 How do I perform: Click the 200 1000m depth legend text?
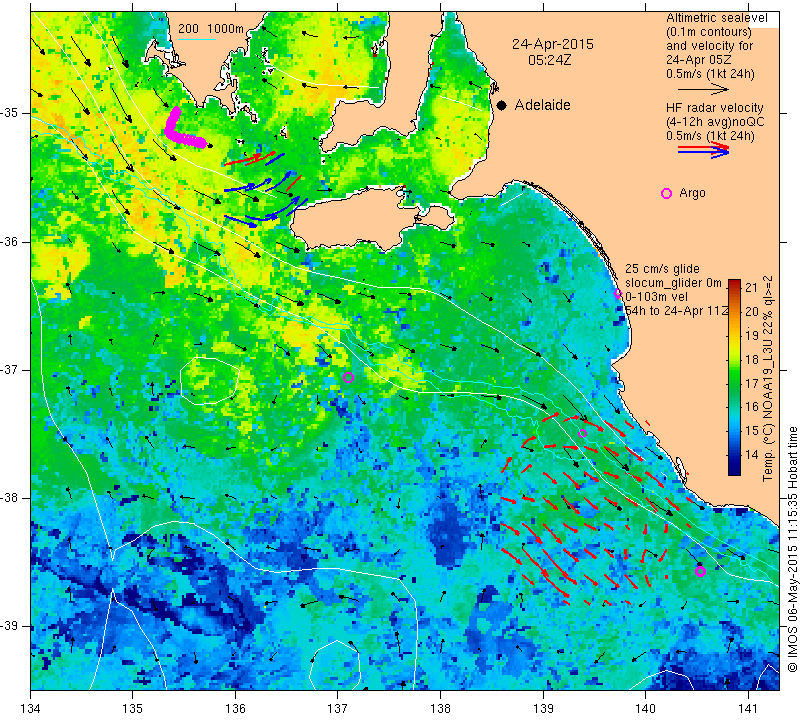[x=211, y=29]
